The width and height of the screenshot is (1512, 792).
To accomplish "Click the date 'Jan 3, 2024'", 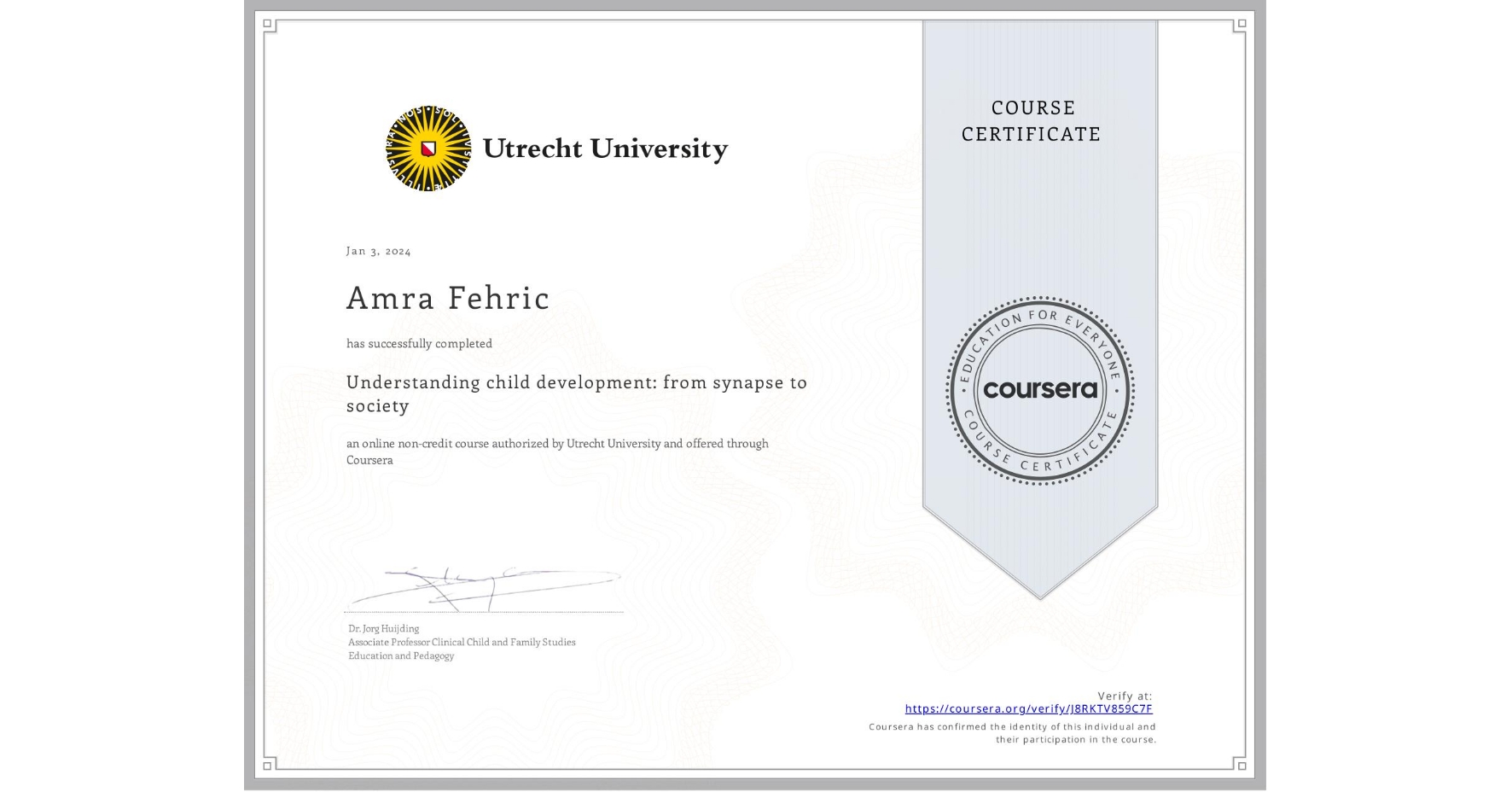I will pyautogui.click(x=378, y=250).
